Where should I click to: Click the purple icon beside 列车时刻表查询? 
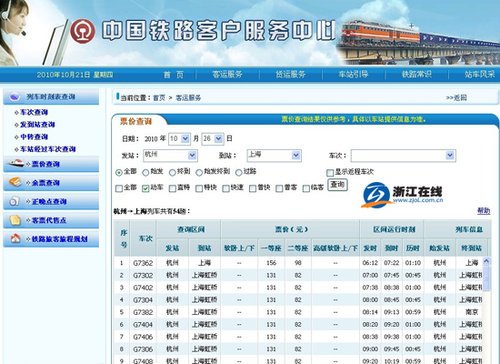click(15, 97)
